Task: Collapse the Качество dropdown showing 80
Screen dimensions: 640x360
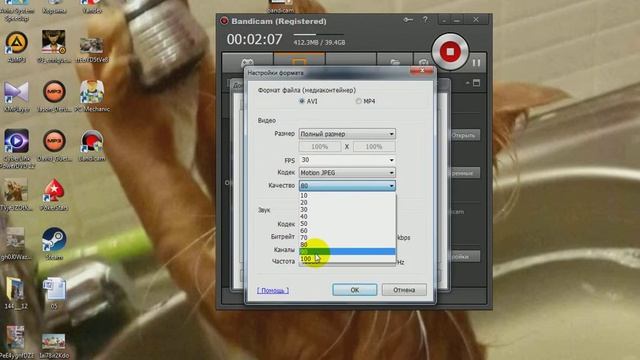Action: tap(347, 186)
